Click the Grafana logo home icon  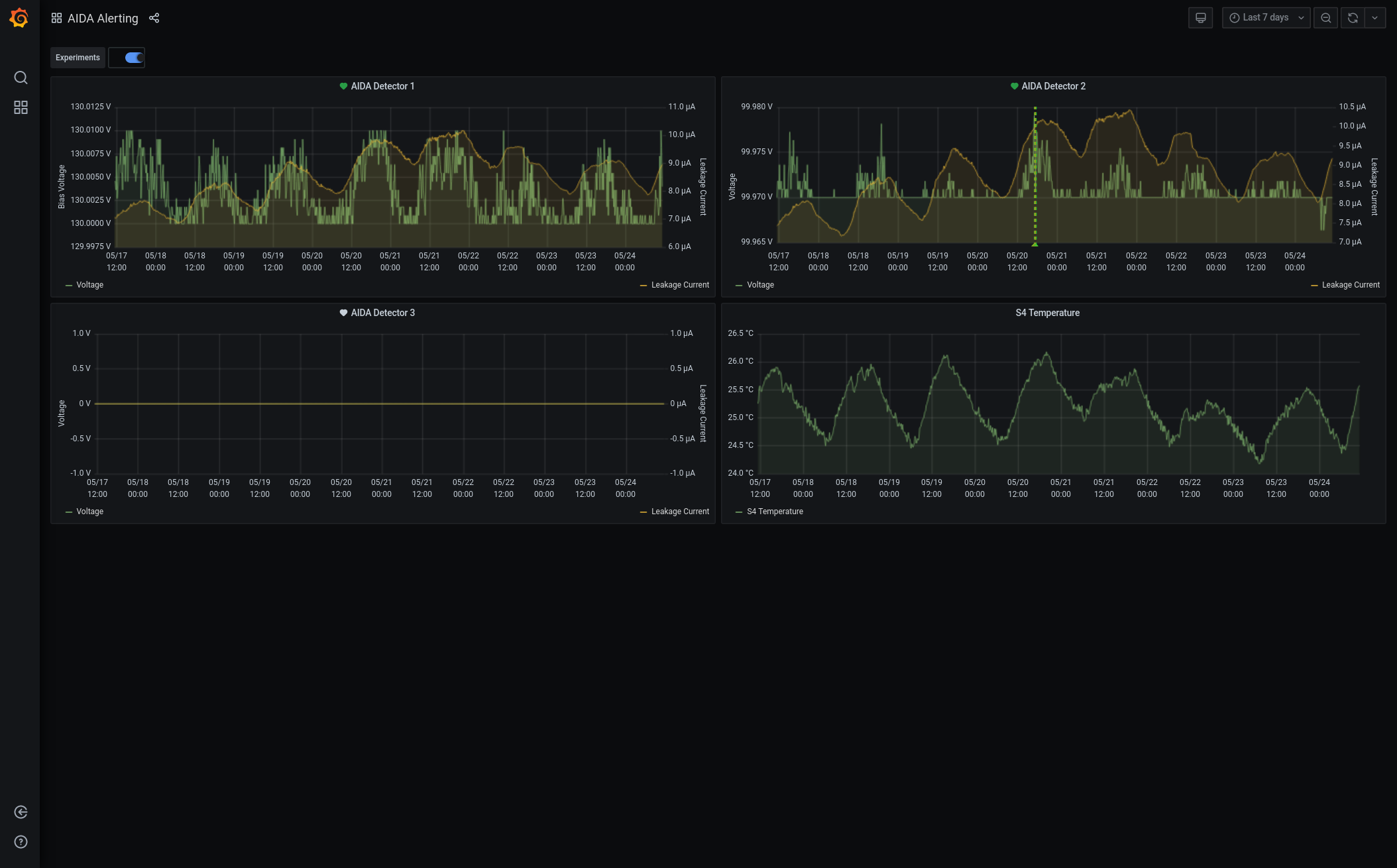19,18
